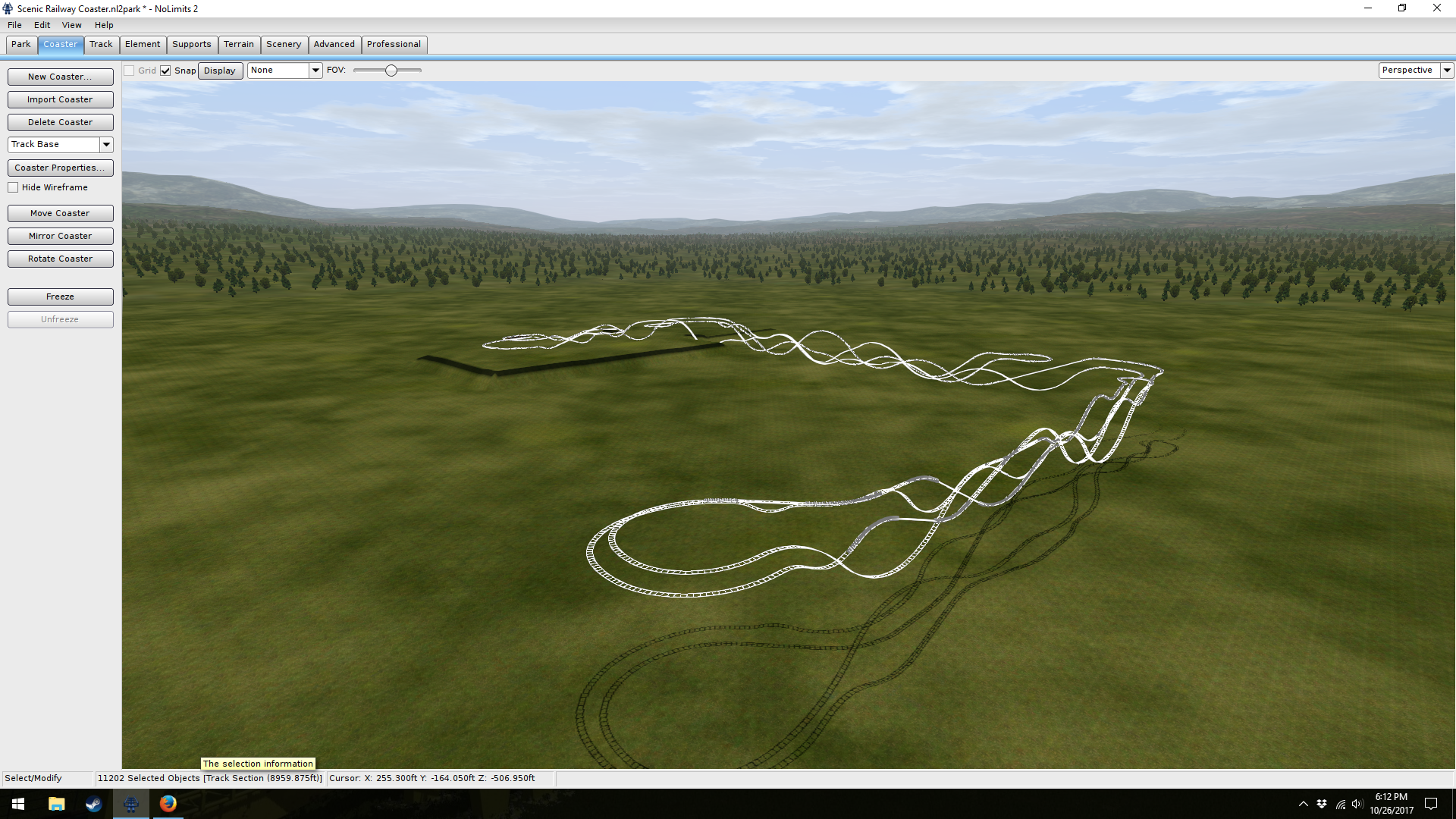Open Firefox from the taskbar
The image size is (1456, 819).
[x=168, y=804]
